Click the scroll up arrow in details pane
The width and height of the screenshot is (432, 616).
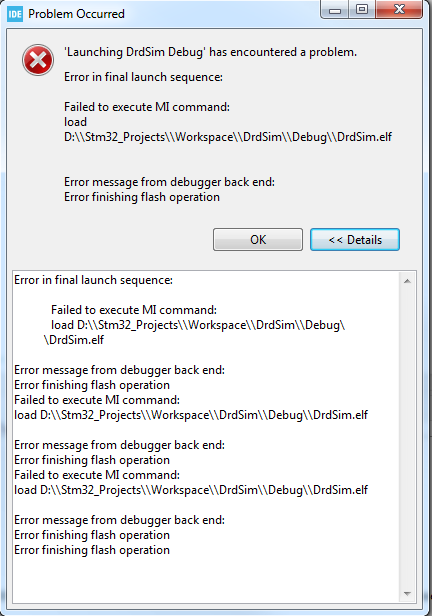point(407,281)
